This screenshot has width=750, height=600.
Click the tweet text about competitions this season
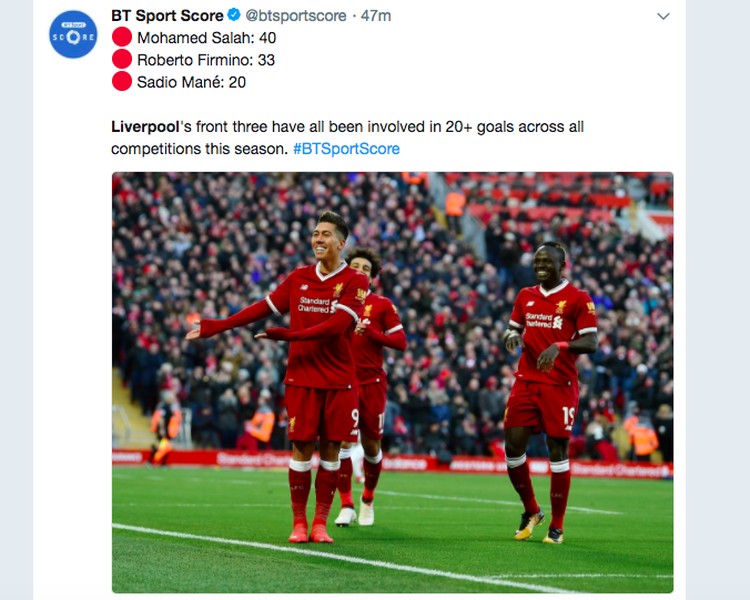click(x=347, y=138)
